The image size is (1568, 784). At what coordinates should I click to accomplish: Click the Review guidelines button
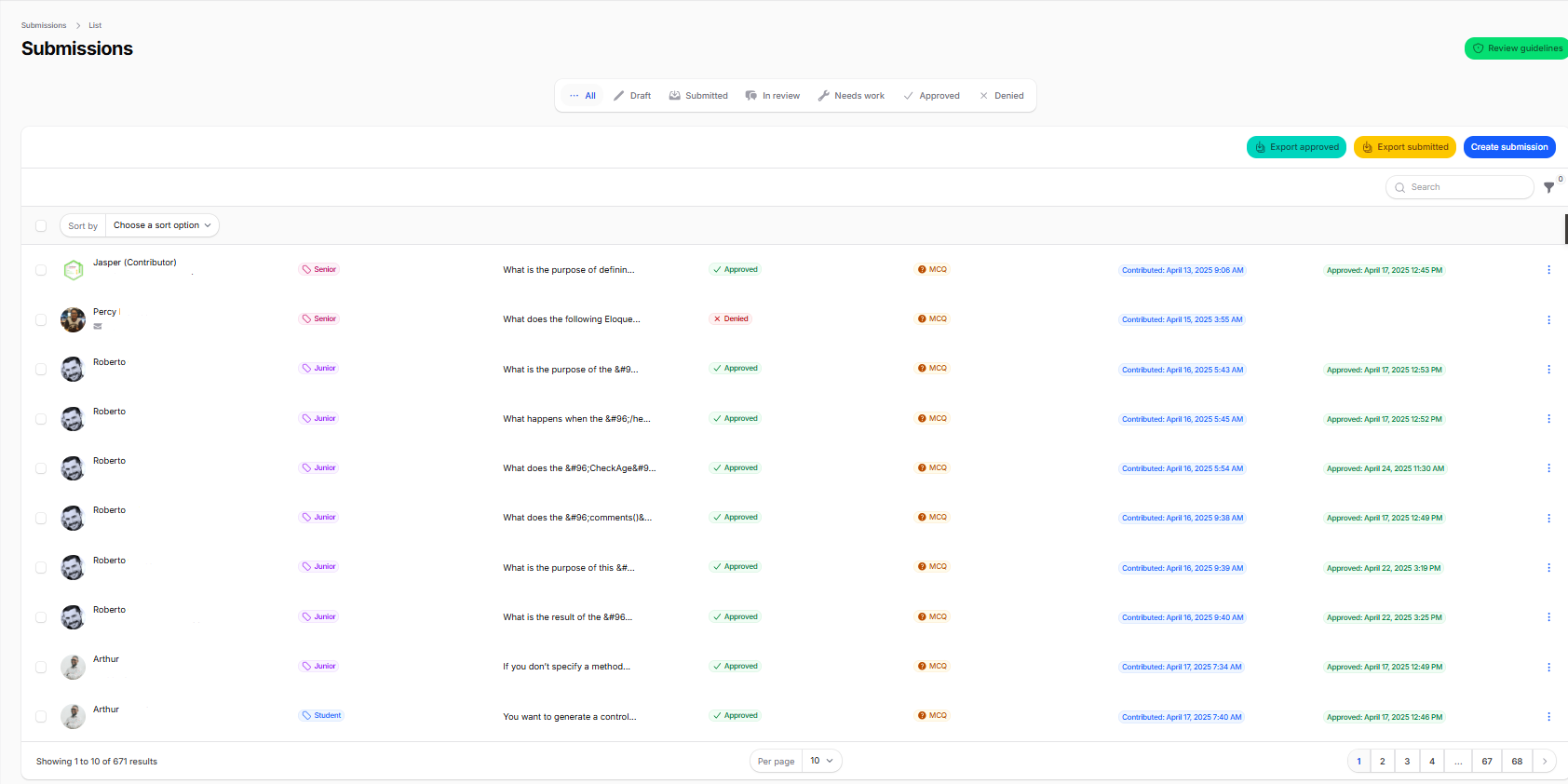pos(1517,48)
